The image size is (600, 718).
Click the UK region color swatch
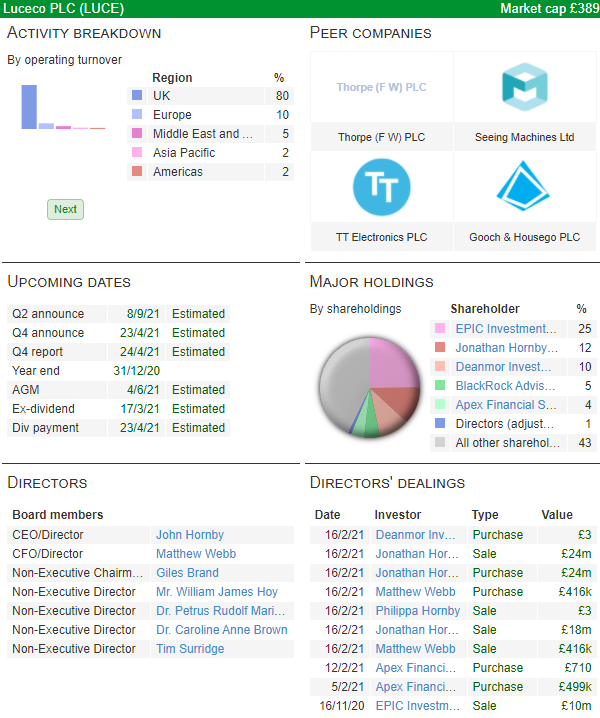(137, 95)
